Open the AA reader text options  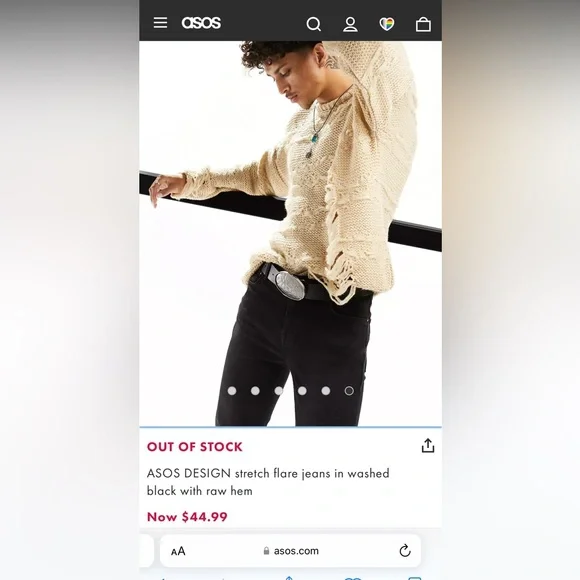point(178,551)
